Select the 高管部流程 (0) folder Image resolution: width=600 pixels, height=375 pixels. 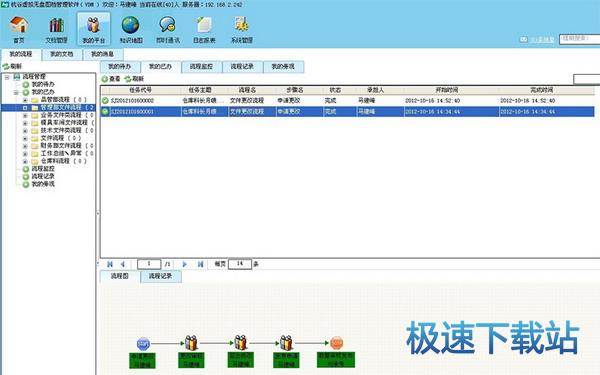tap(64, 99)
